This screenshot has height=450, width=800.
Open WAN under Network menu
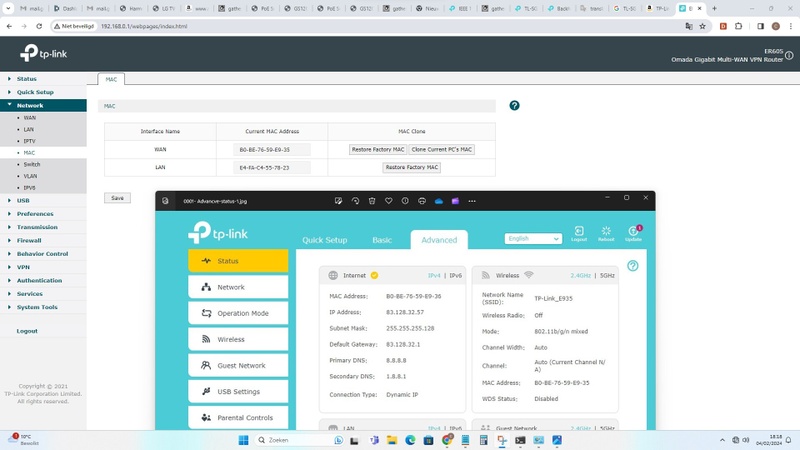coord(30,118)
